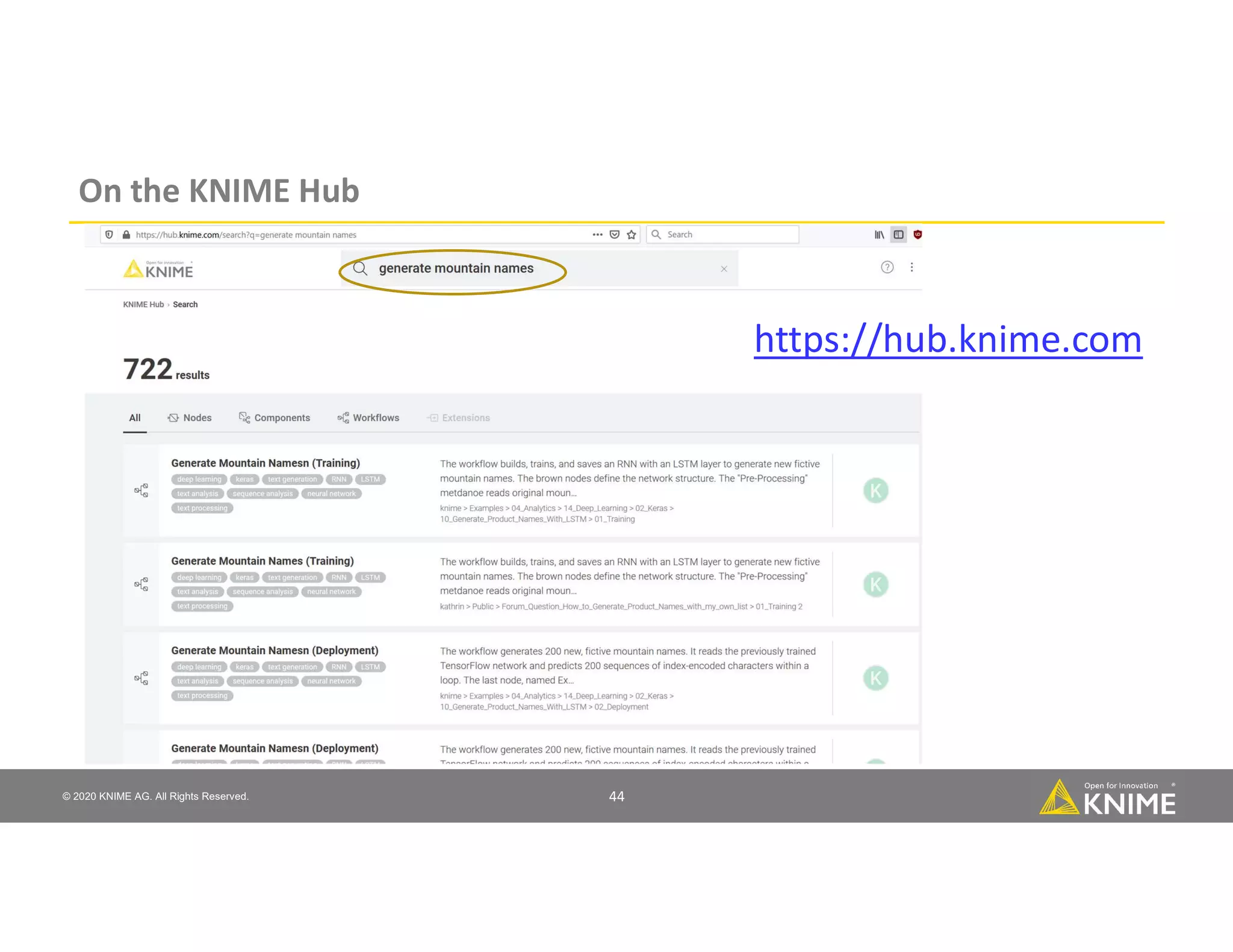Click 'text generation' tag on first result
The width and height of the screenshot is (1233, 952).
click(x=292, y=480)
